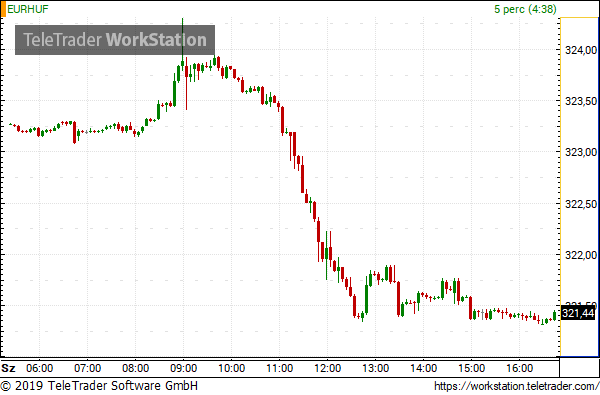Click the Sz day label on time axis
The width and height of the screenshot is (600, 395).
point(8,368)
